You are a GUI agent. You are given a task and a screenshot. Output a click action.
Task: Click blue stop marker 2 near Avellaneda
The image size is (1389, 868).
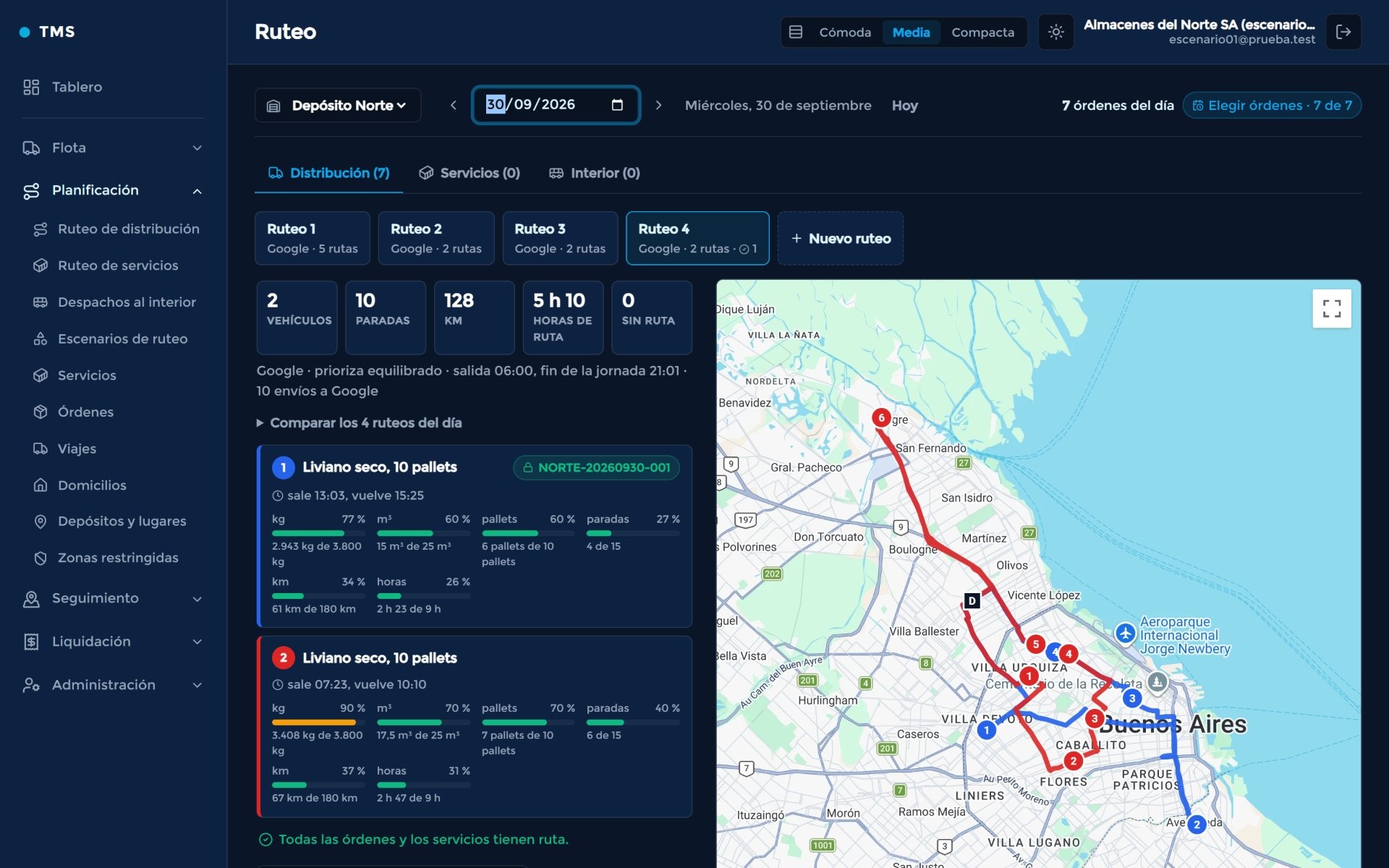click(x=1197, y=824)
